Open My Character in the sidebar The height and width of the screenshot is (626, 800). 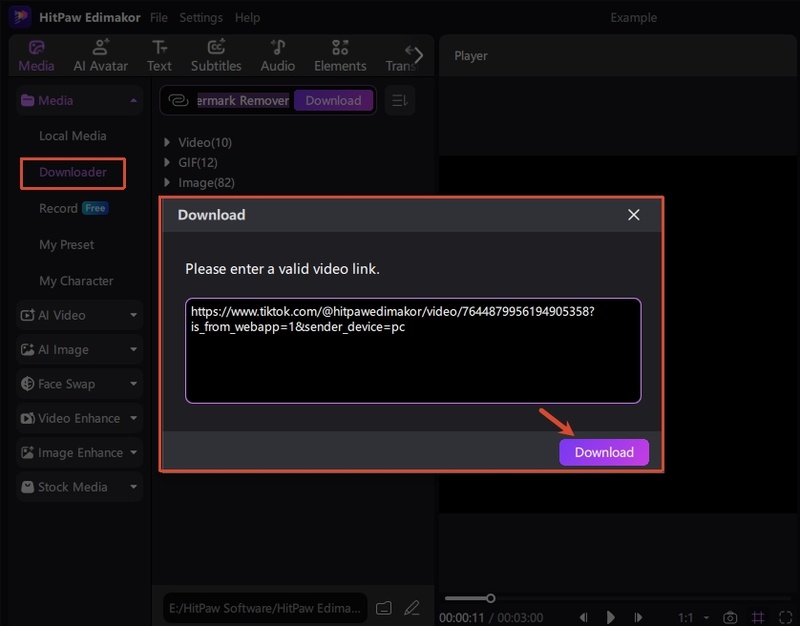pyautogui.click(x=76, y=281)
